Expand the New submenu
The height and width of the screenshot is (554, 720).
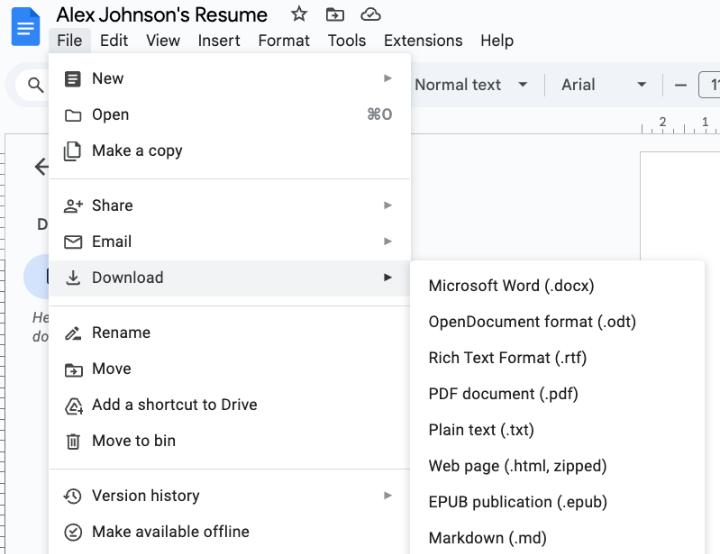229,79
